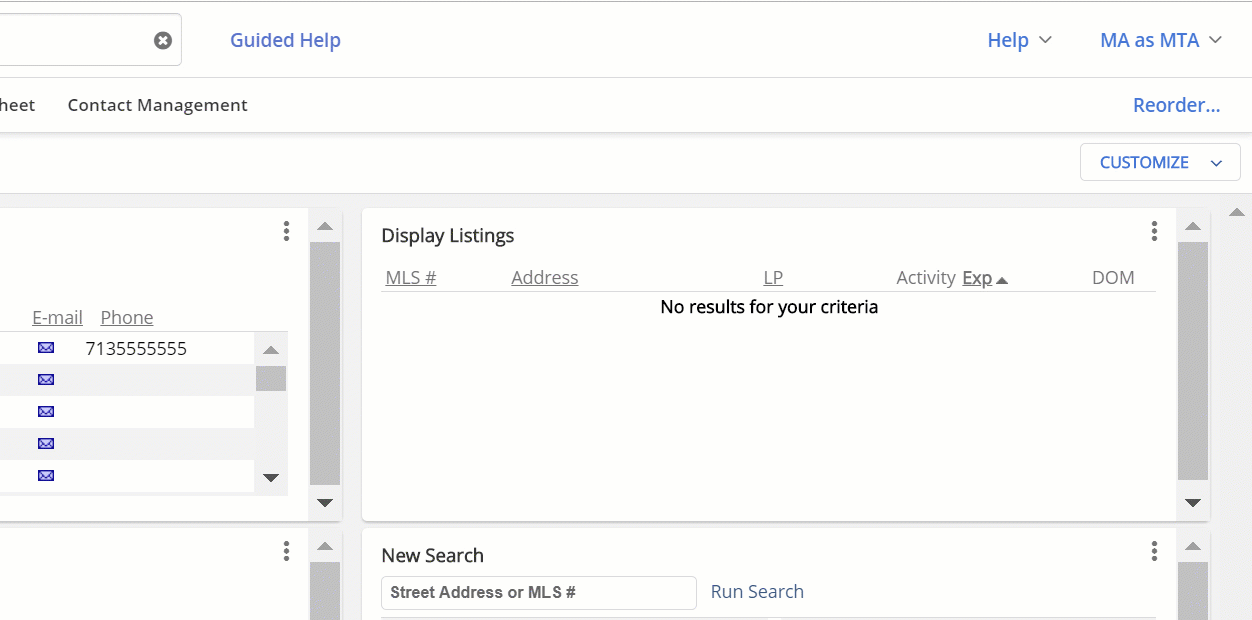Screen dimensions: 1252x620
Task: Click the Run Search link
Action: point(757,591)
